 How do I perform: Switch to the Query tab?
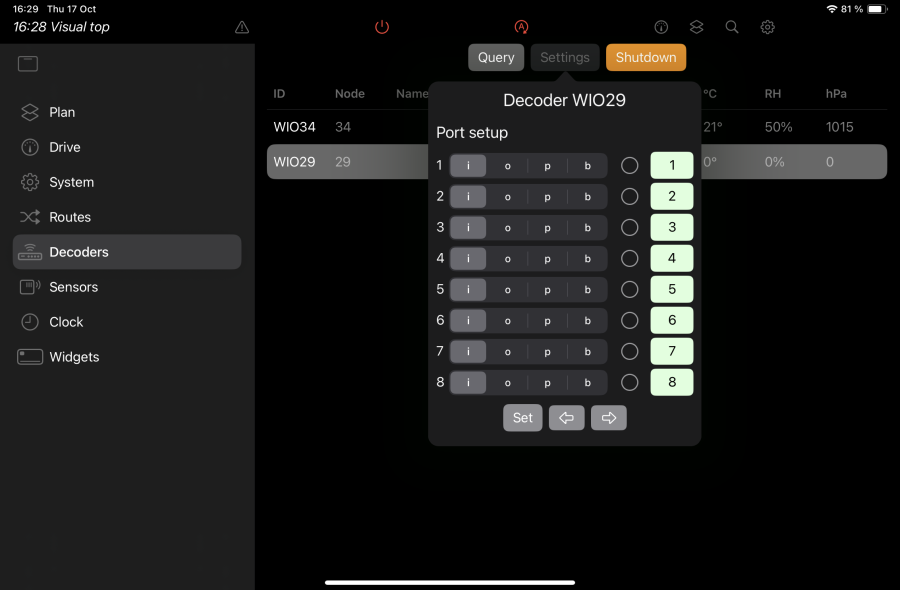(x=496, y=57)
